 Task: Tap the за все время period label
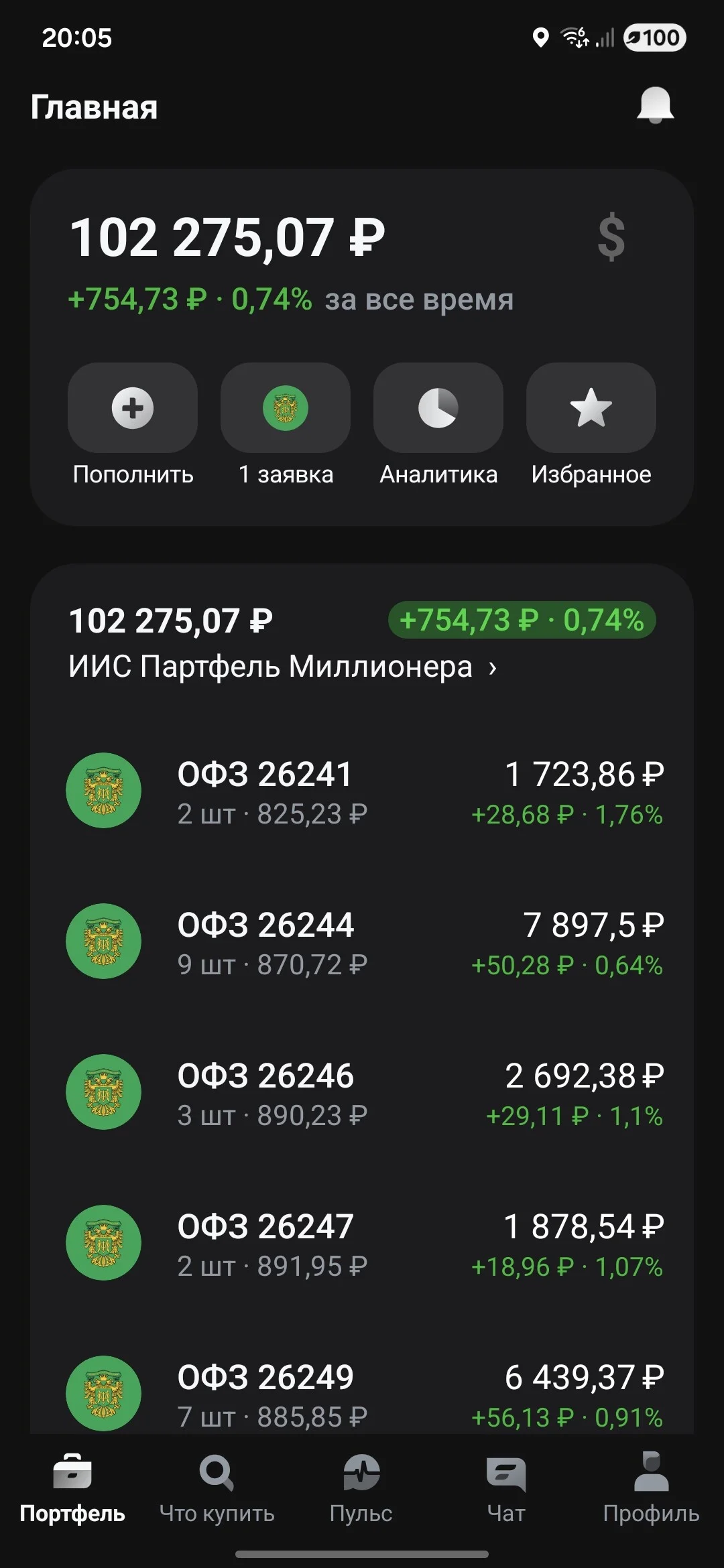[x=420, y=300]
